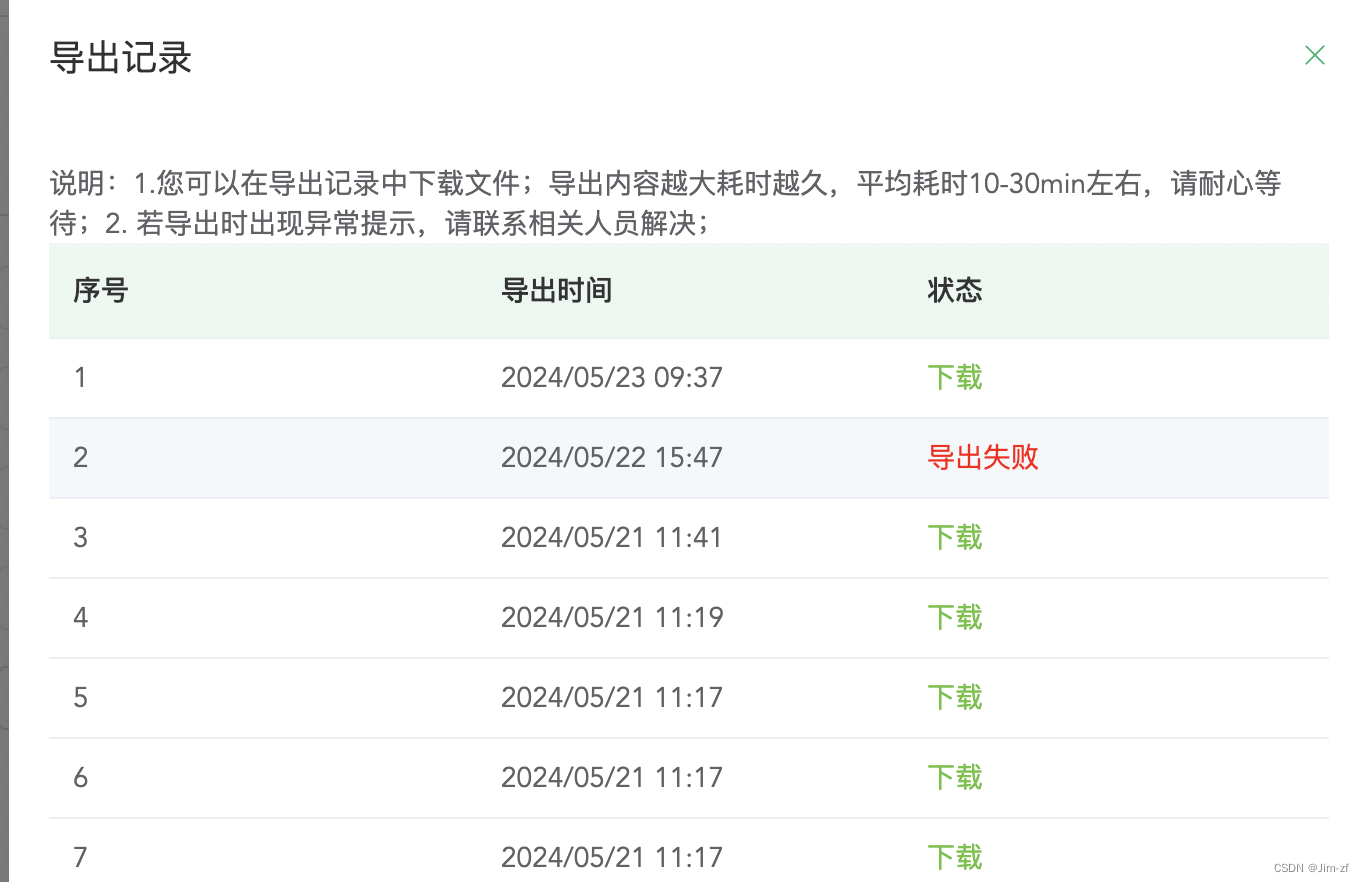Download the export from 2024/05/21 11:41
This screenshot has height=882, width=1364.
click(x=954, y=537)
